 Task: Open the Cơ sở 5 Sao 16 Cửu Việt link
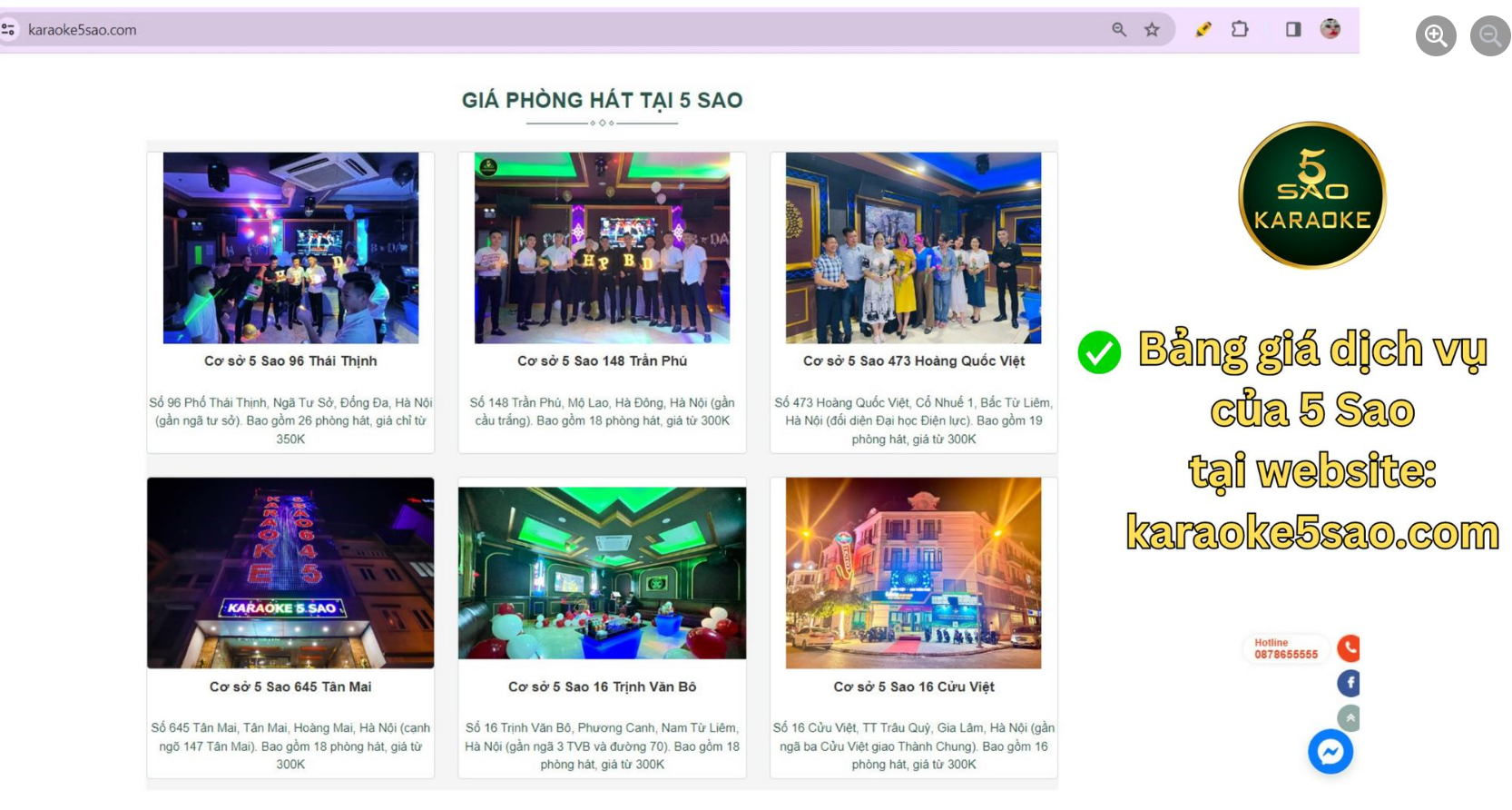pyautogui.click(x=914, y=687)
